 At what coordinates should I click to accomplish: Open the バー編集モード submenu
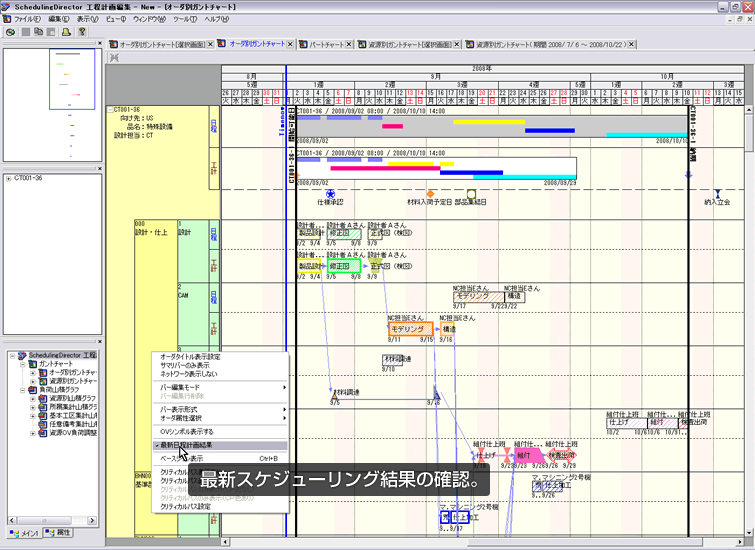(221, 387)
